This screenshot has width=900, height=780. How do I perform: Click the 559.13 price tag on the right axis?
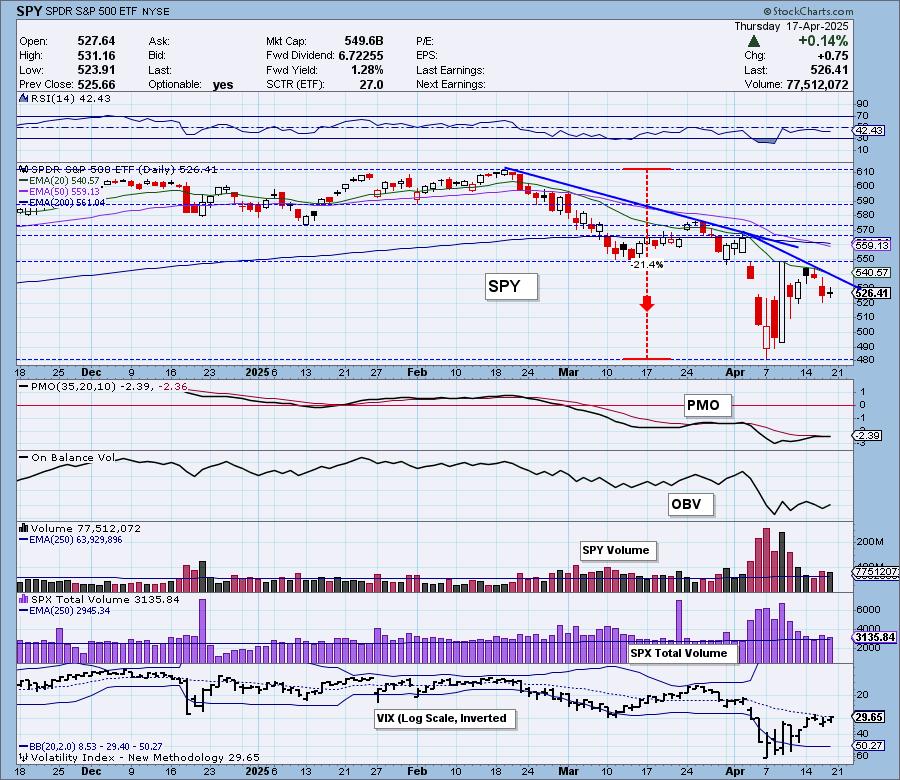(x=872, y=245)
